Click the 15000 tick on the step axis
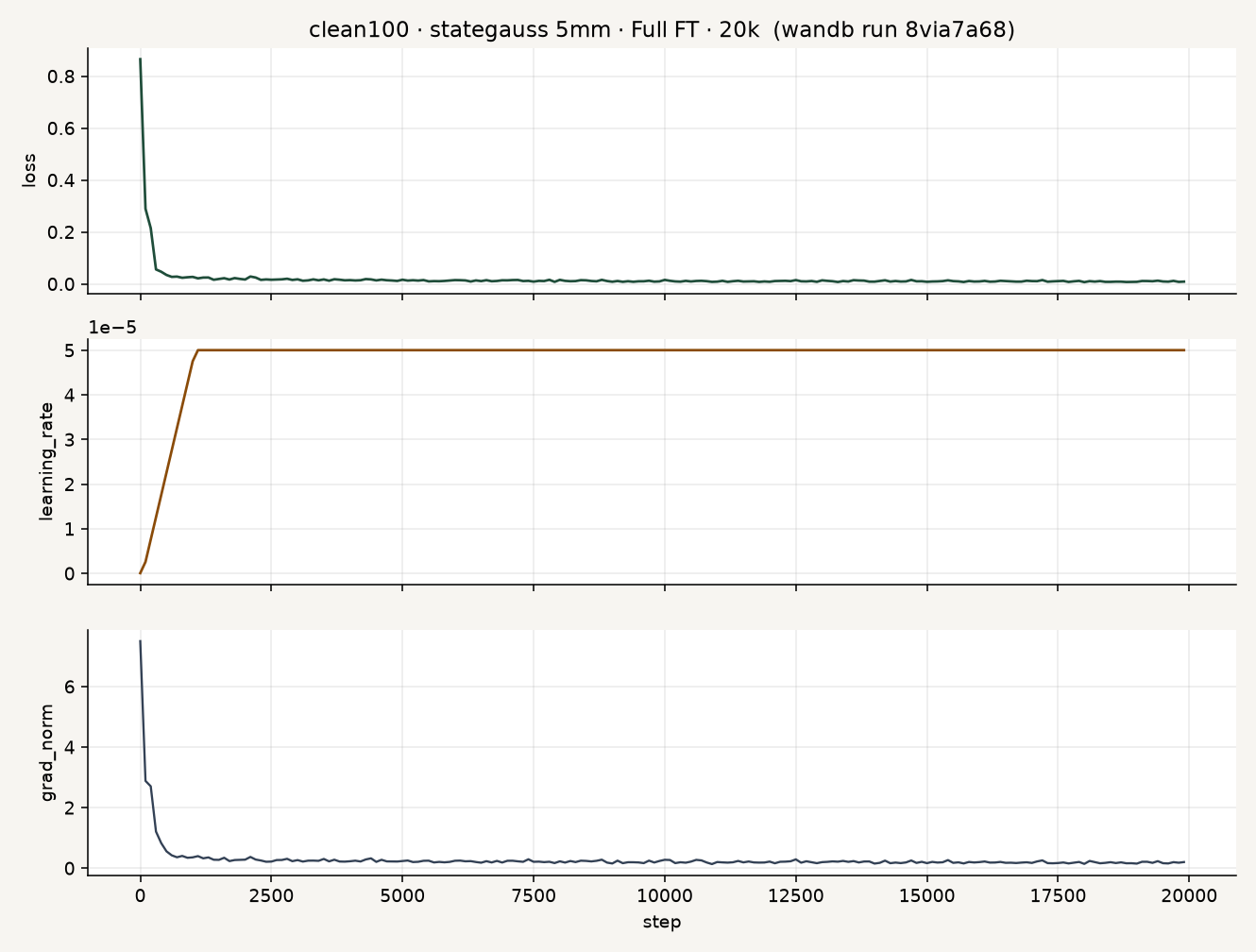 click(x=926, y=894)
